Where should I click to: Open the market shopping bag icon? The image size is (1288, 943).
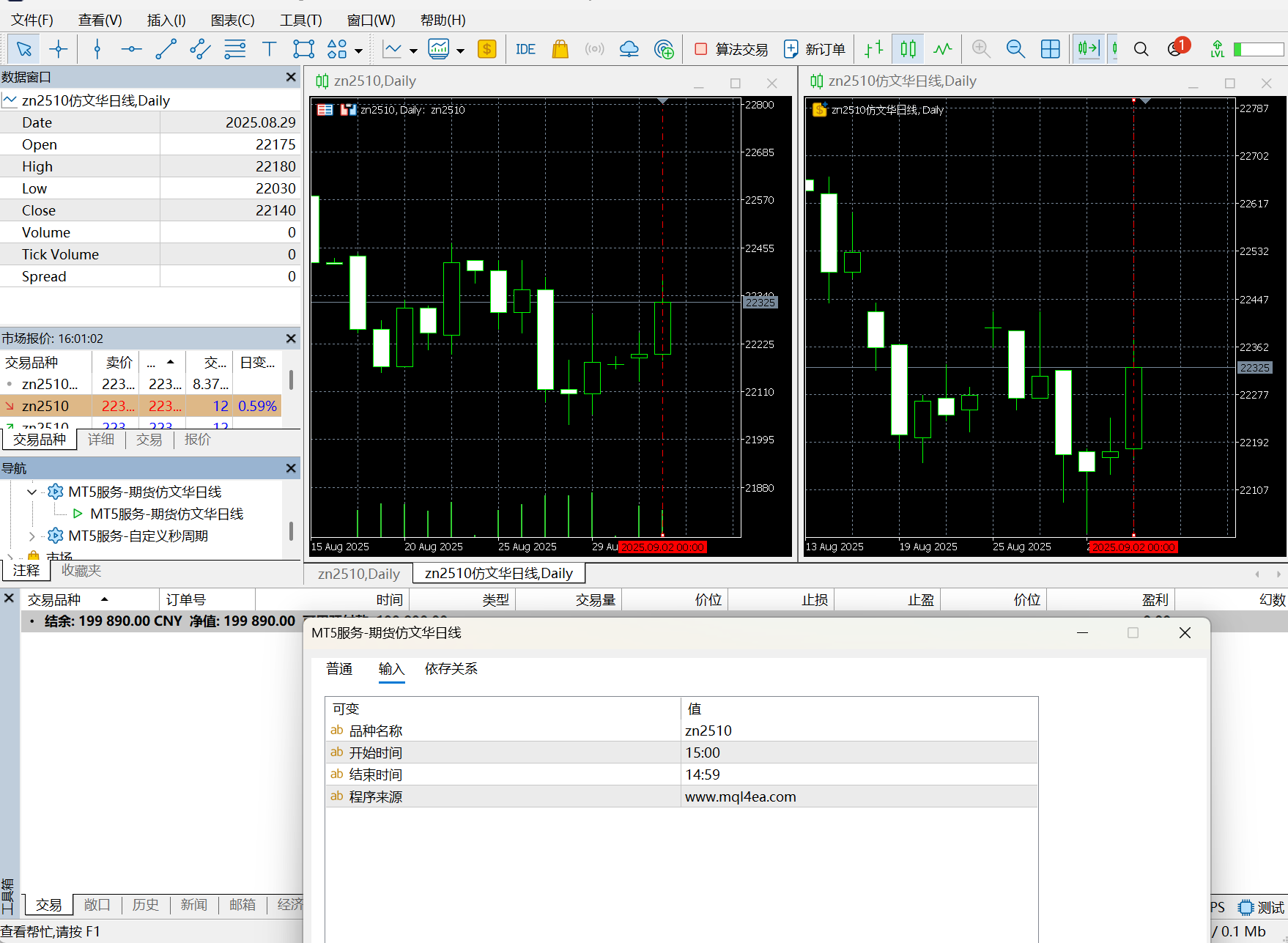tap(560, 49)
